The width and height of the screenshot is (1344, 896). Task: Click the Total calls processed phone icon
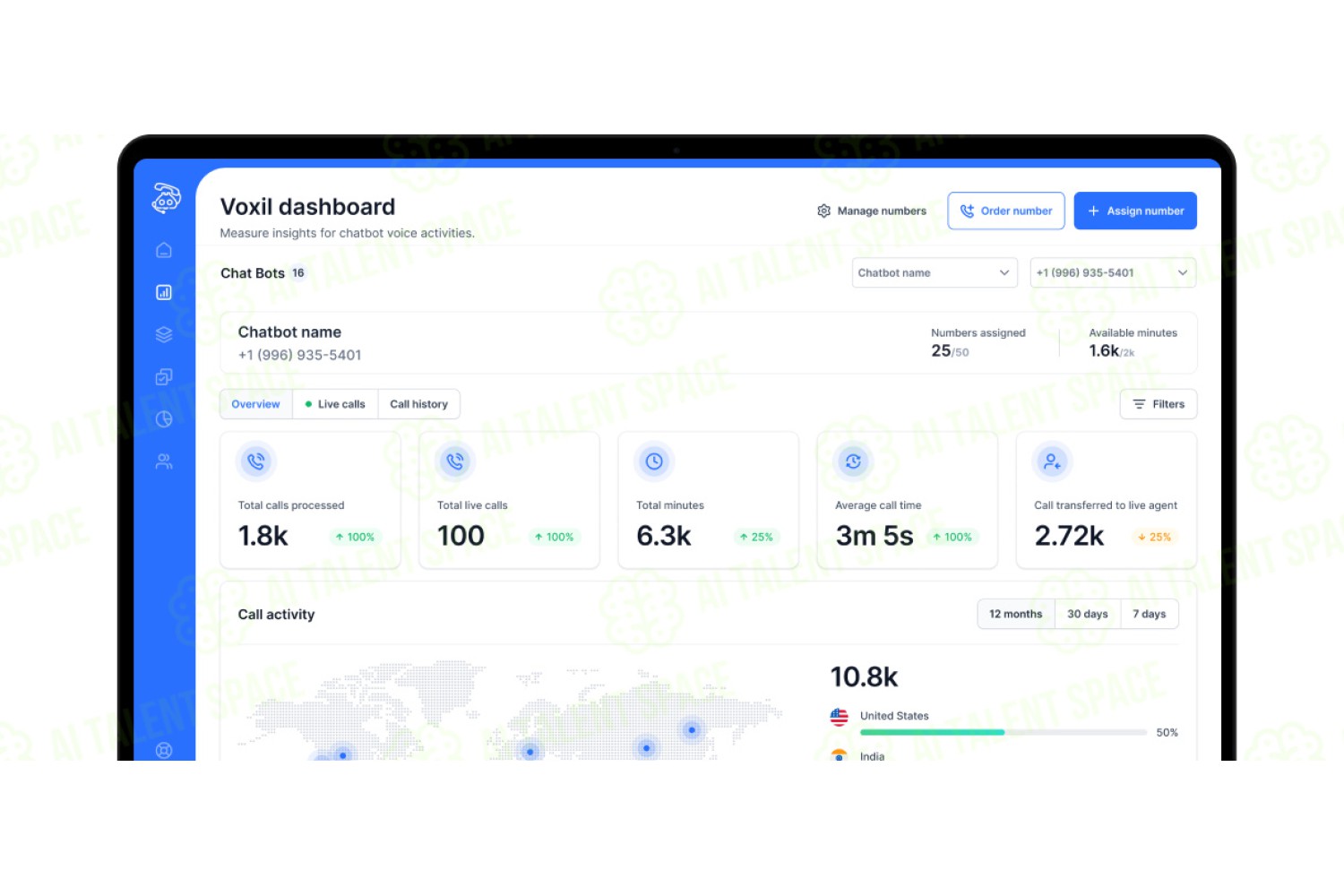256,461
